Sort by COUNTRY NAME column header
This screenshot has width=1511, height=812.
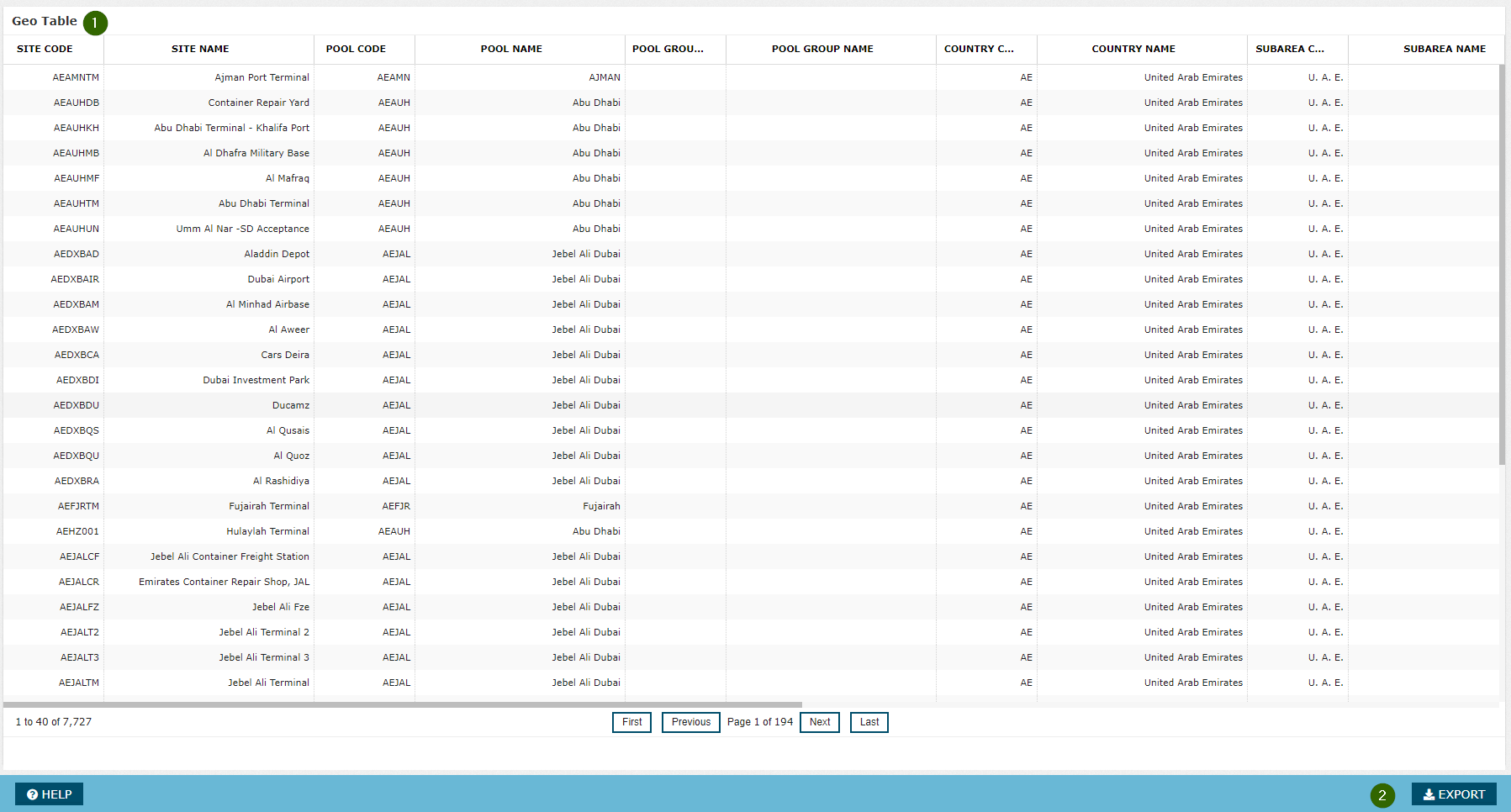coord(1133,49)
